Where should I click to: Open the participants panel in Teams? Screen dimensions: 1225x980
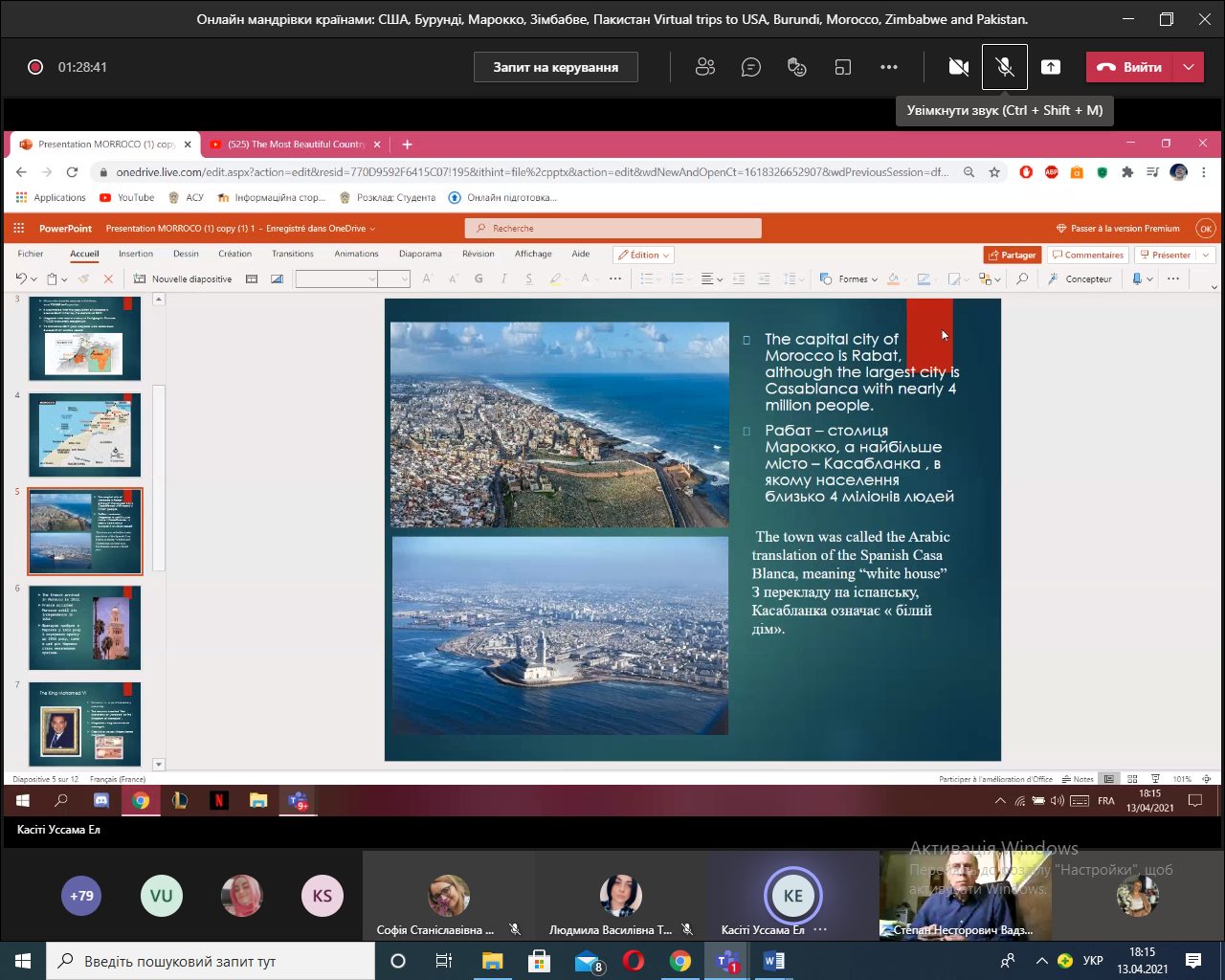coord(705,67)
